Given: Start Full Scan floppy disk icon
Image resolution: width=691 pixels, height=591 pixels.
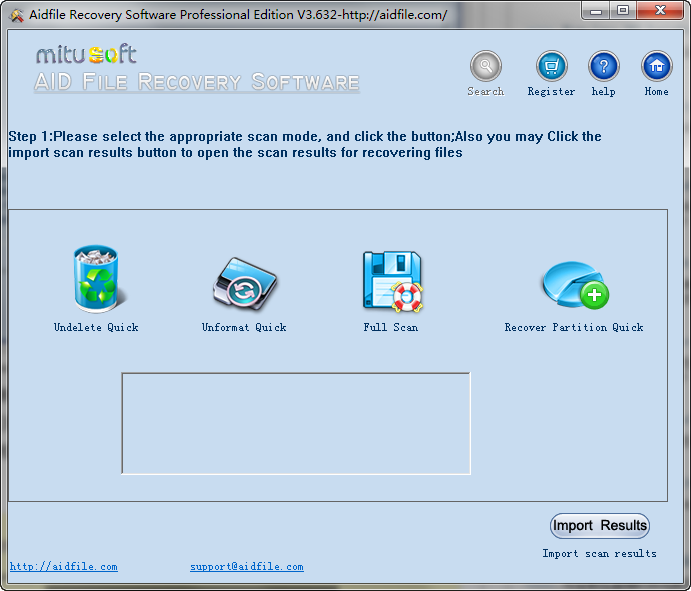Looking at the screenshot, I should 392,281.
